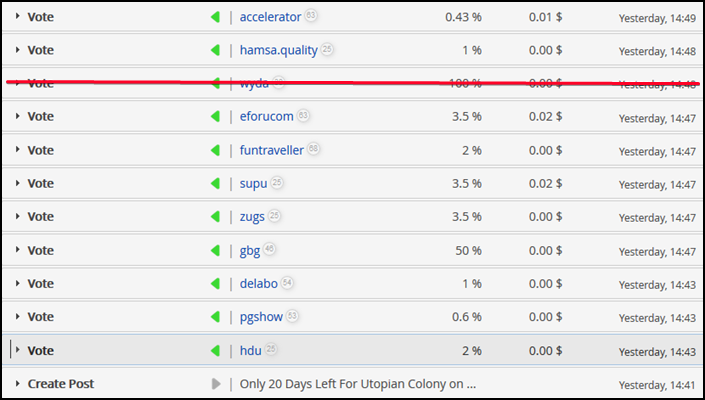
Task: Click gray arrow on Create Post row
Action: point(214,383)
